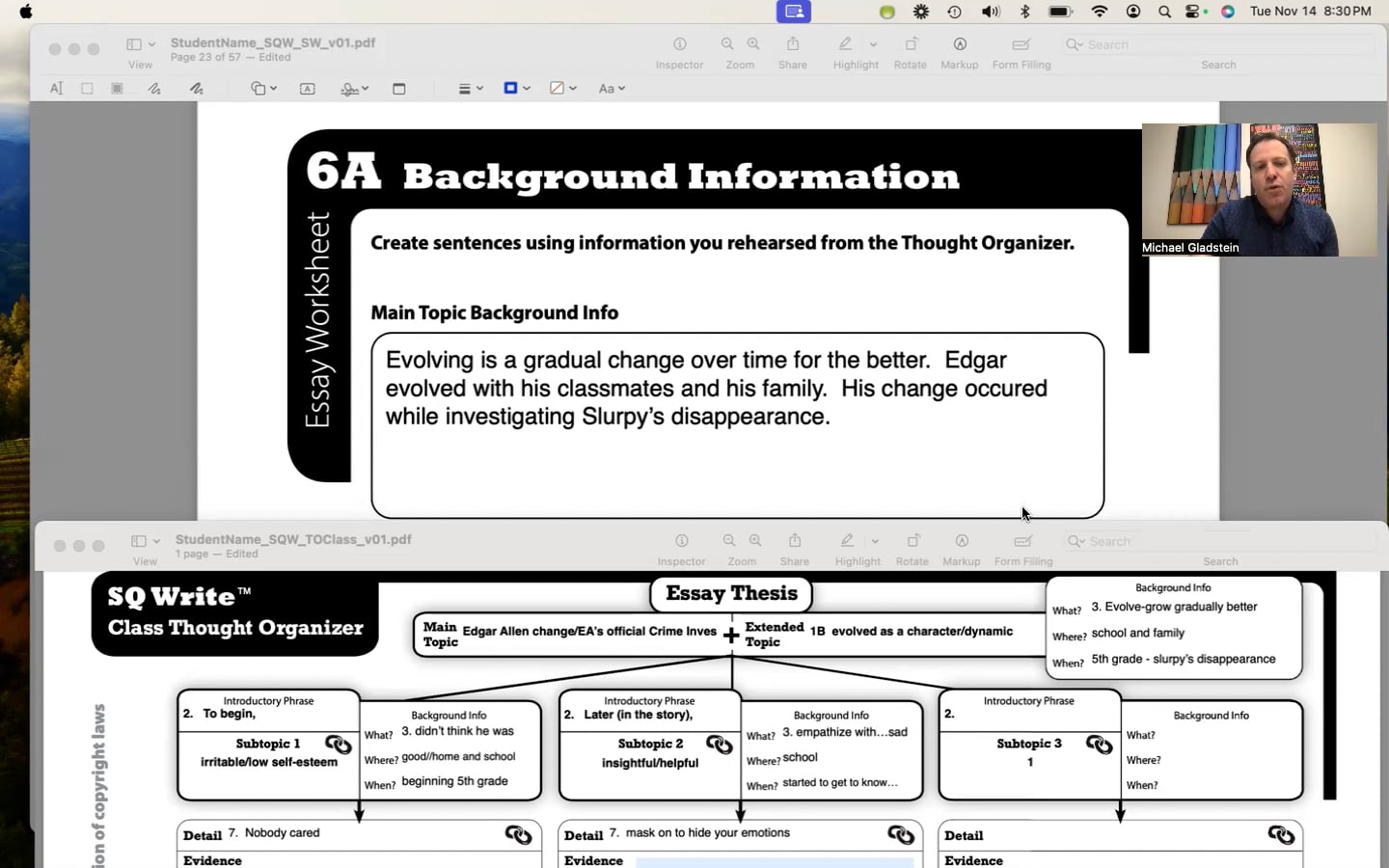Select the Text Selection tool
1389x868 pixels.
point(56,88)
